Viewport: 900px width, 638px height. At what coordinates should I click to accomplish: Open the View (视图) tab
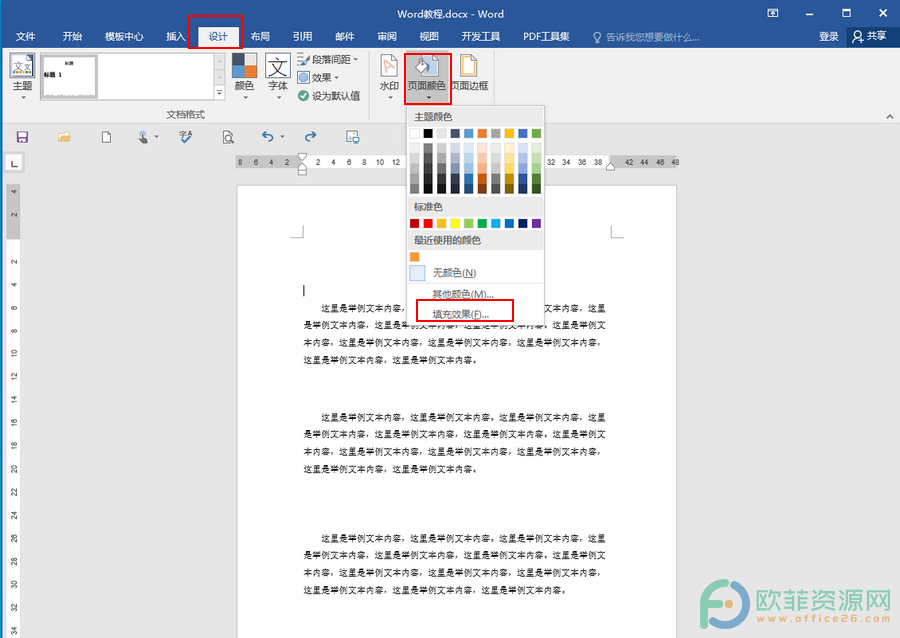point(429,37)
